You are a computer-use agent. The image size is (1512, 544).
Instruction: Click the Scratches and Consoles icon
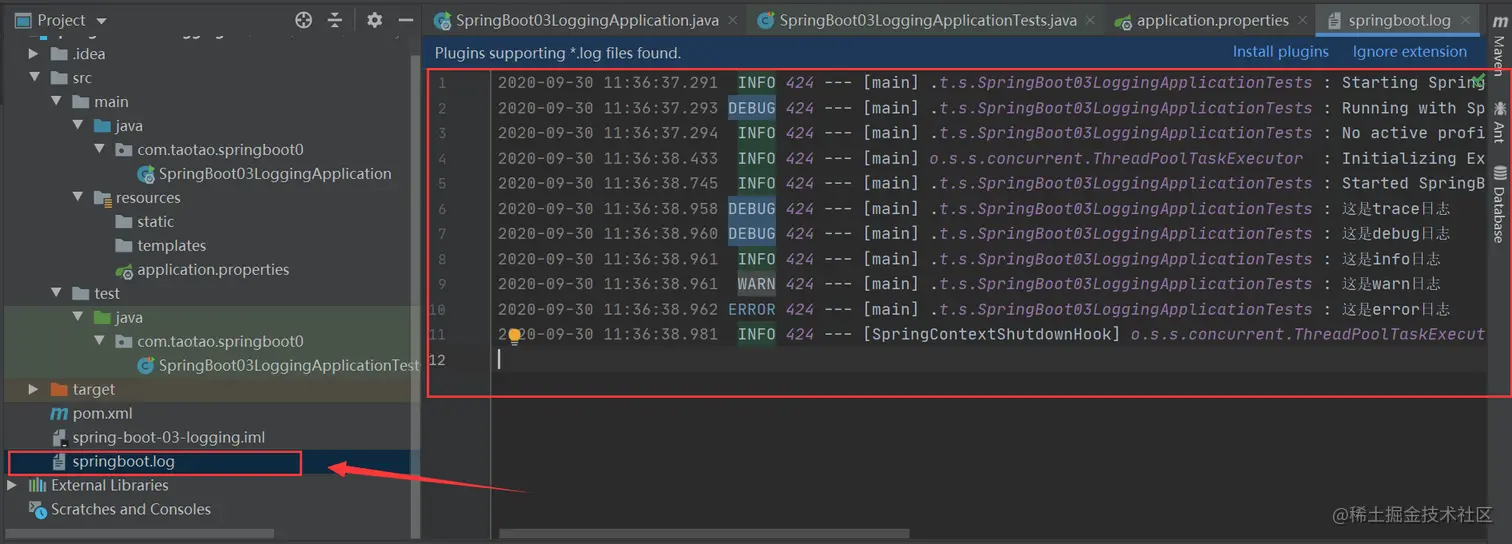click(38, 509)
